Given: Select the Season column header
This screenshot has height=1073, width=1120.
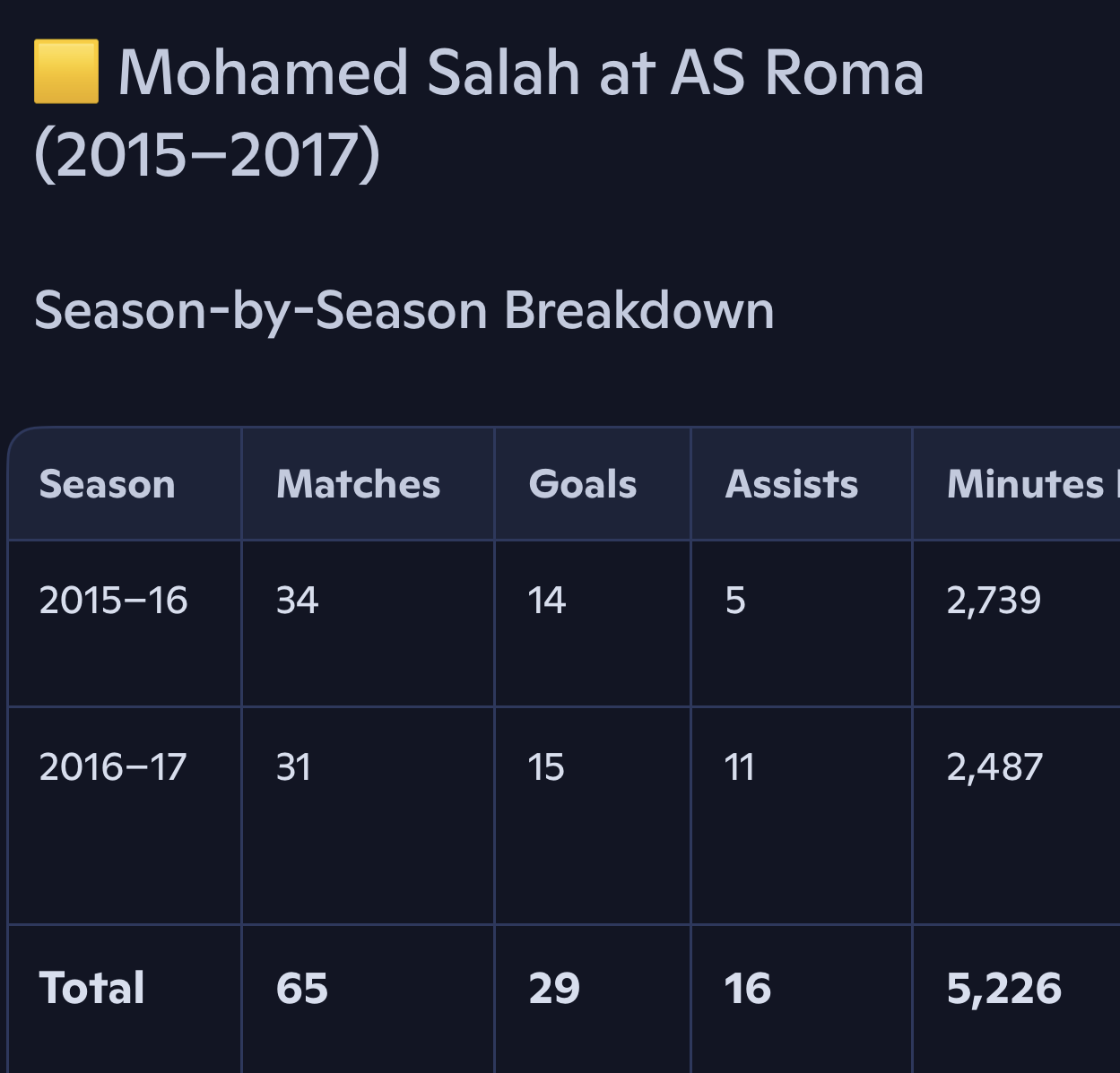Looking at the screenshot, I should click(108, 484).
